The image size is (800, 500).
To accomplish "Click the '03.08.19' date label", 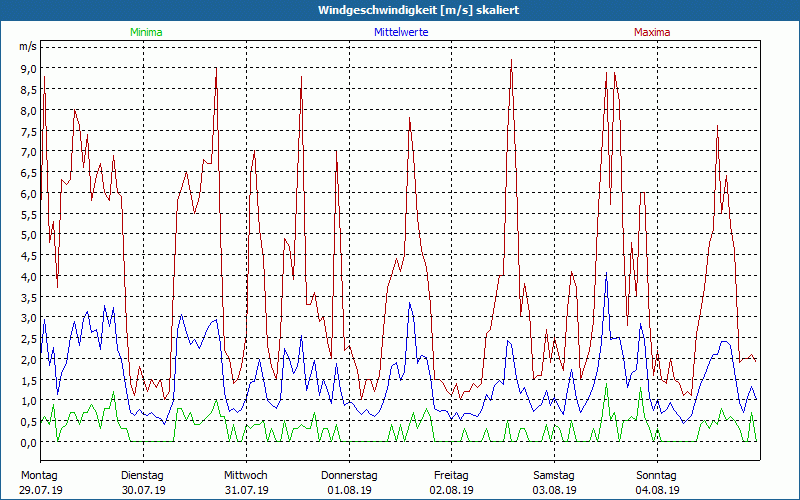I will (555, 490).
